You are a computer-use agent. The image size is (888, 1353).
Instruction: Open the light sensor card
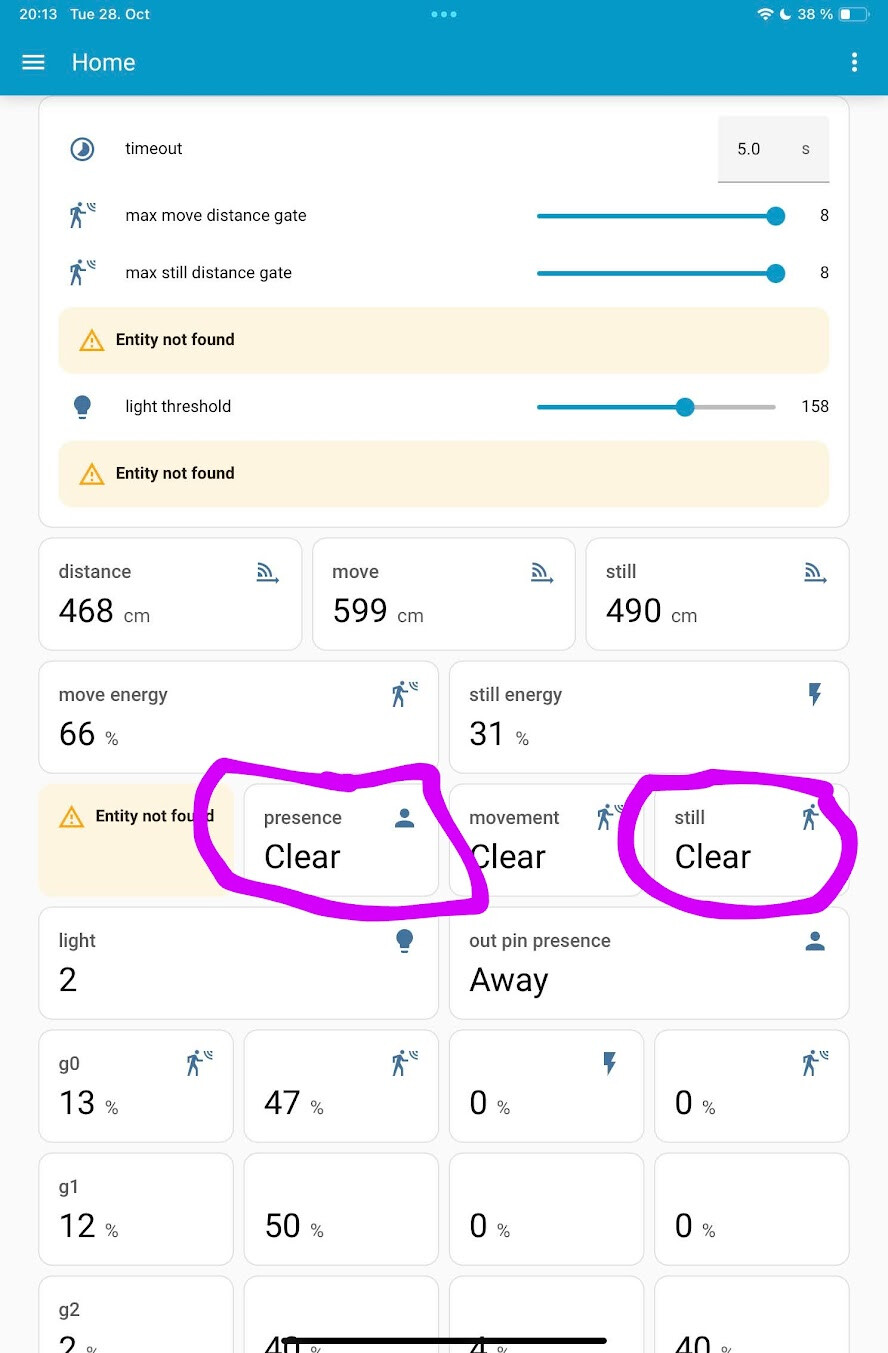point(238,962)
